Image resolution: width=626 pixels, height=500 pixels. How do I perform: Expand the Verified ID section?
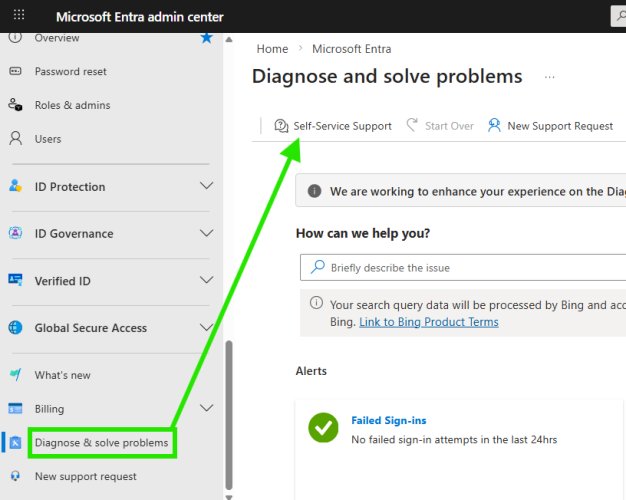coord(206,280)
